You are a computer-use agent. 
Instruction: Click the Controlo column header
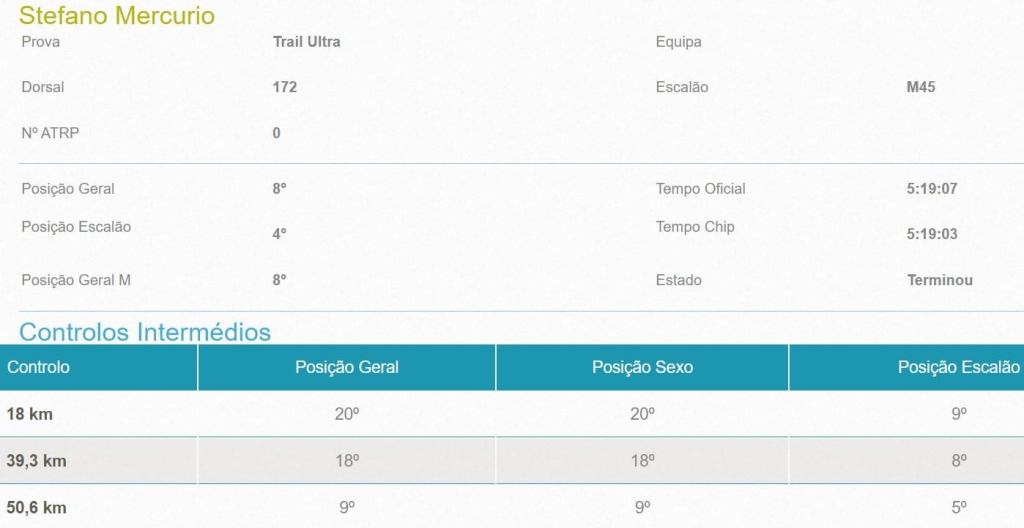(38, 367)
